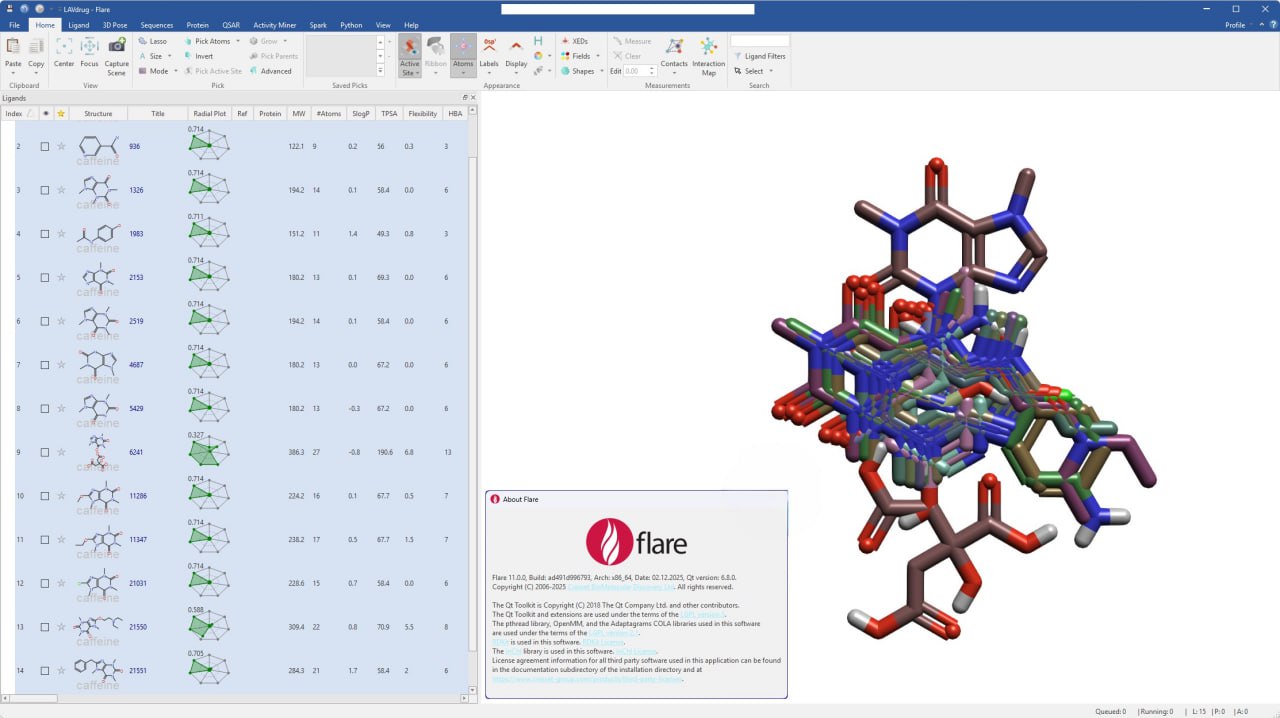Tick the checkbox for ligand 11347

pos(45,540)
